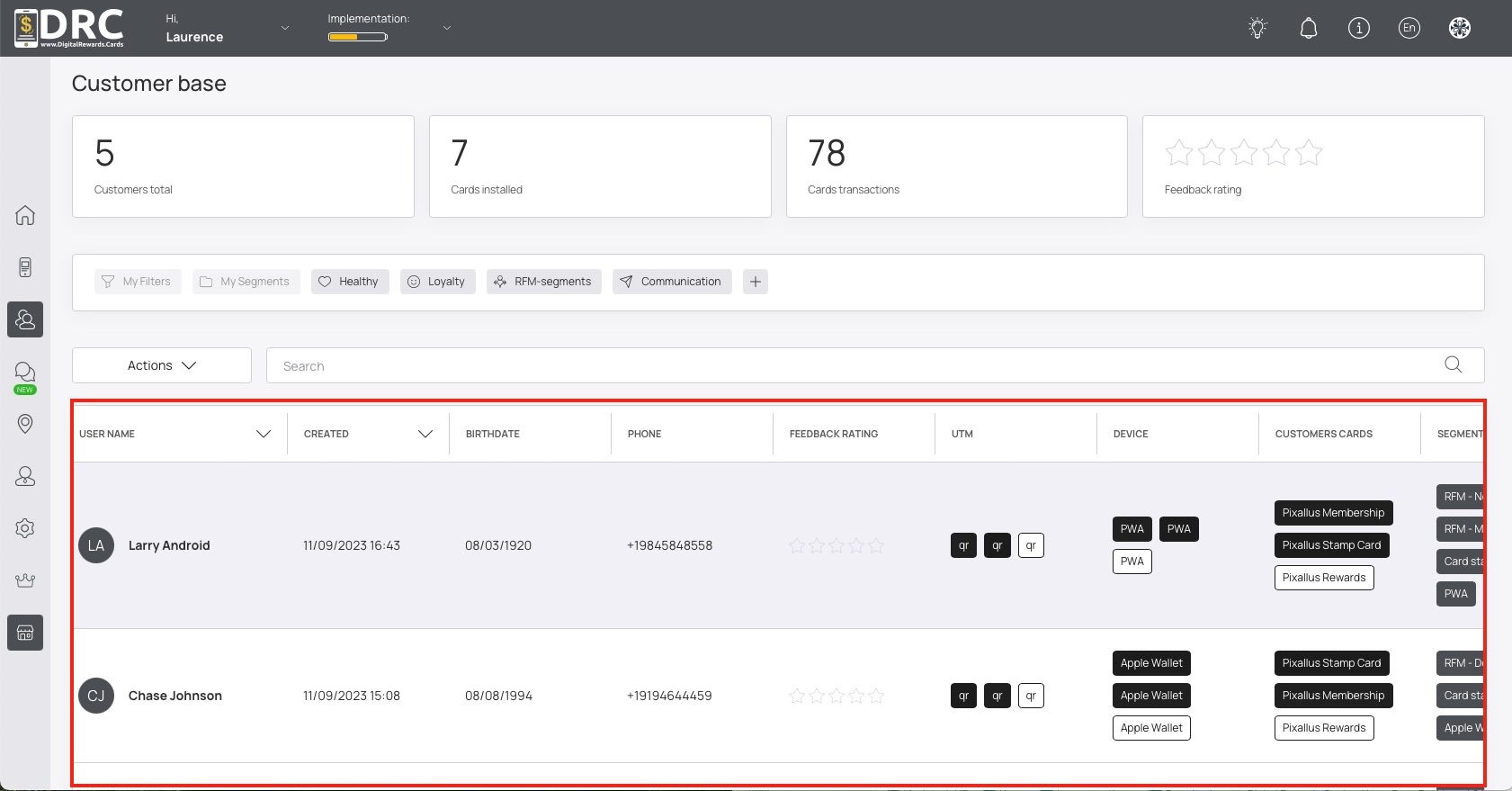Open the chat messages sidebar icon
Image resolution: width=1512 pixels, height=791 pixels.
pyautogui.click(x=25, y=372)
